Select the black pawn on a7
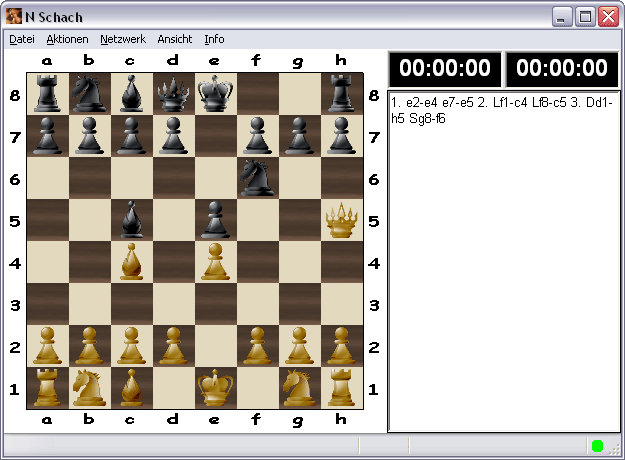The image size is (625, 460). [47, 136]
